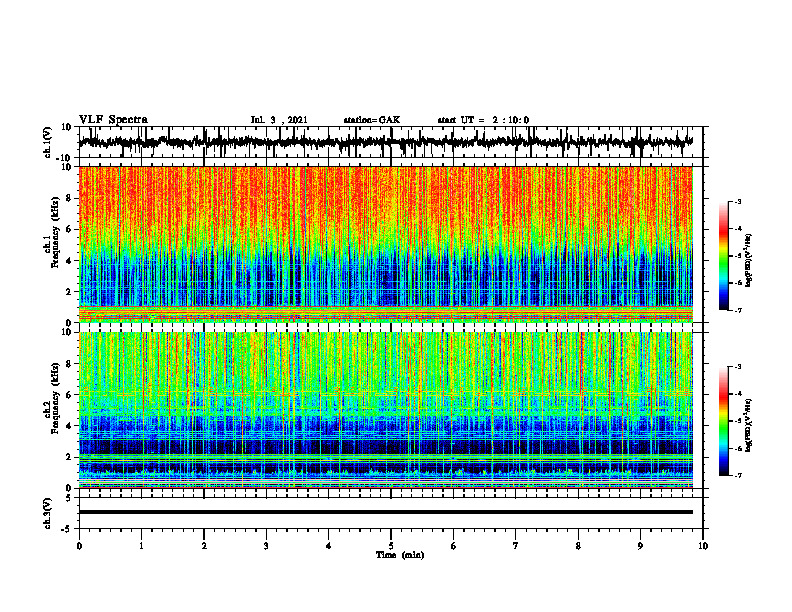Click the "7" tick on the time axis
The height and width of the screenshot is (612, 792).
pyautogui.click(x=516, y=546)
